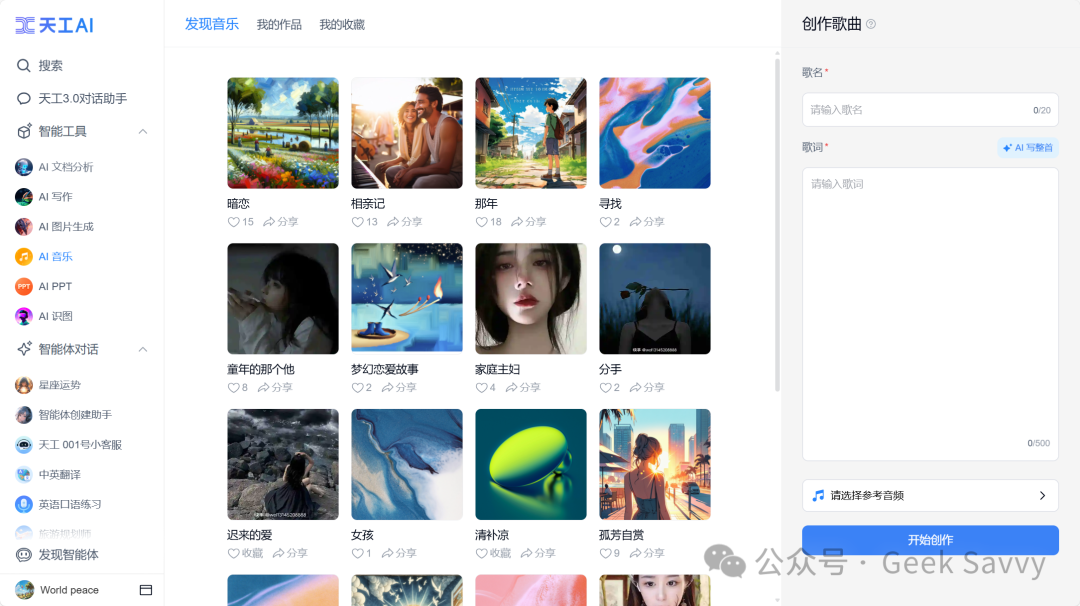Click the 发现智能体 icon
The height and width of the screenshot is (606, 1080).
23,555
